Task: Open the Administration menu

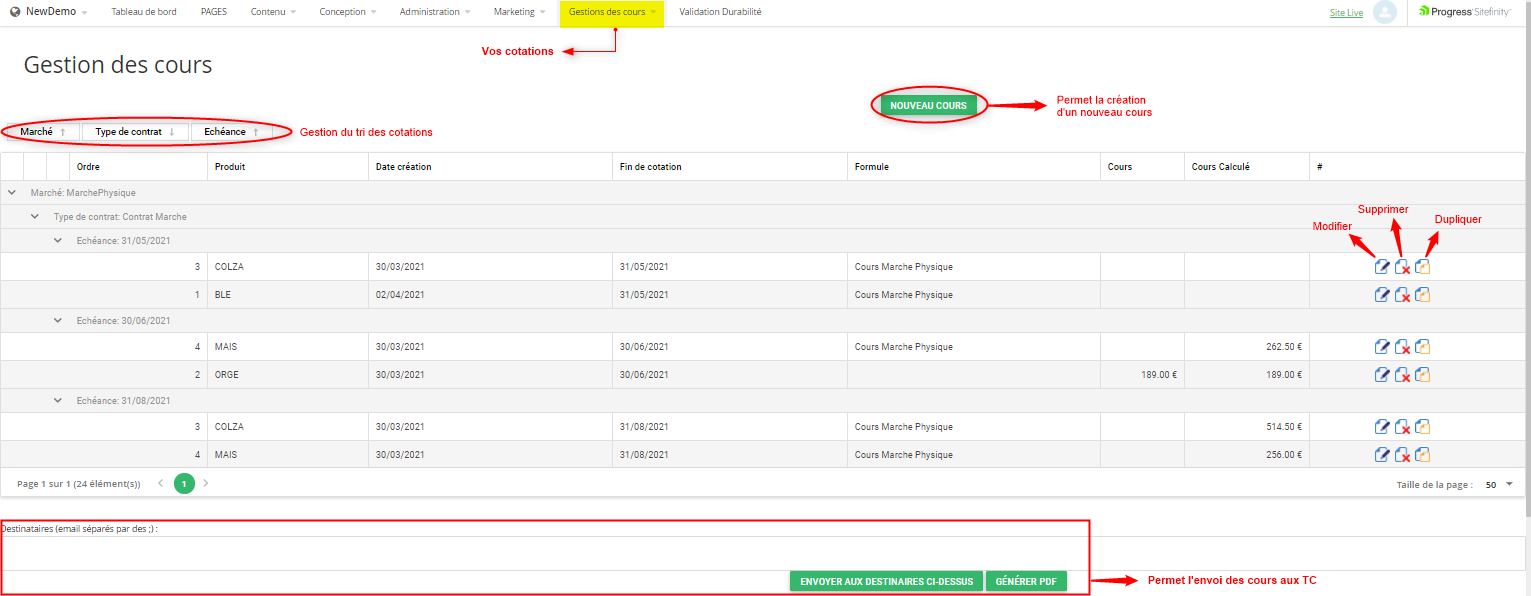Action: [434, 12]
